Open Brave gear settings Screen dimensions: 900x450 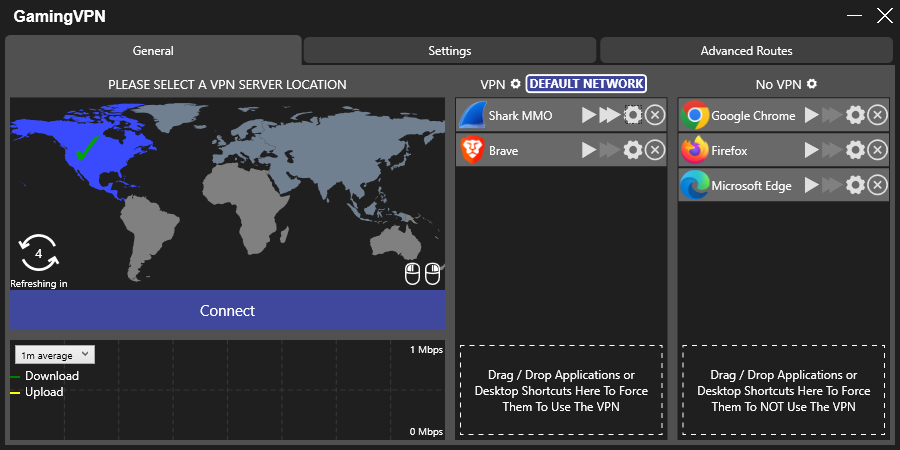click(632, 151)
